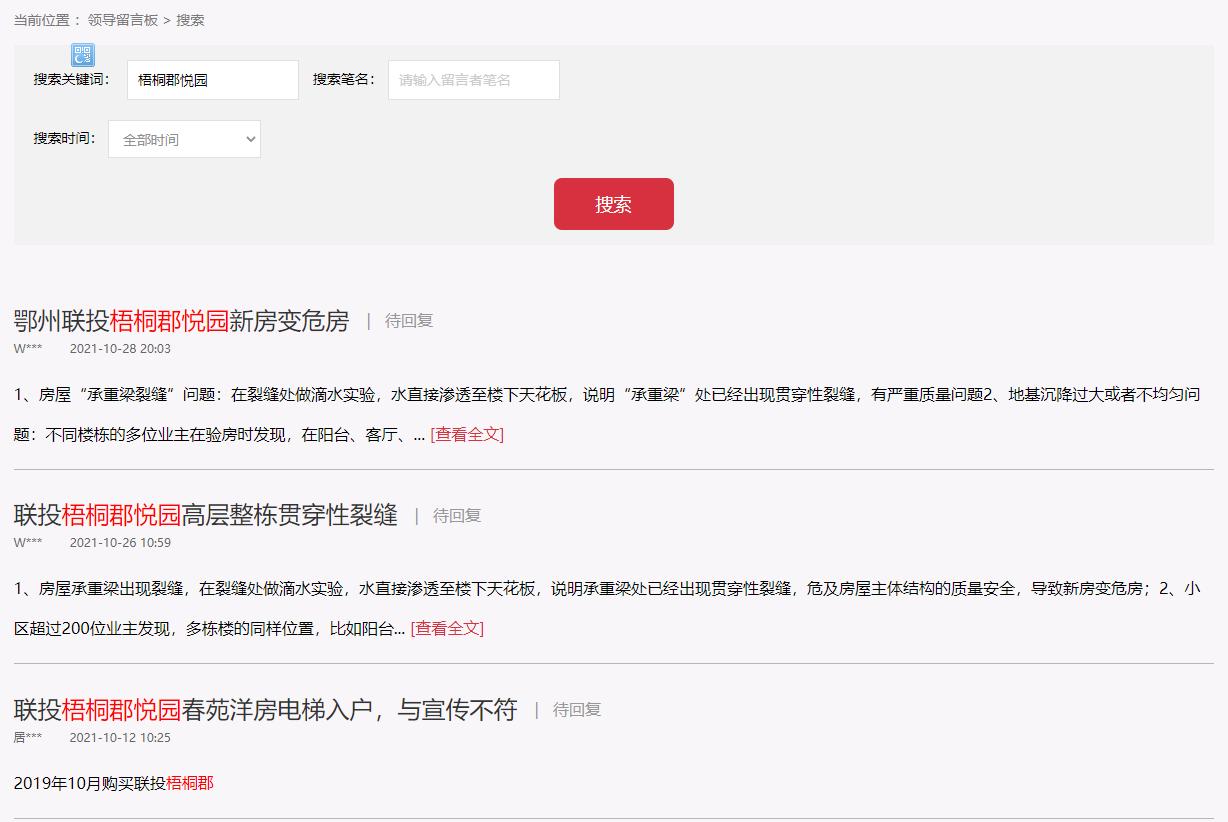The image size is (1228, 822).
Task: Select the 搜索 breadcrumb item
Action: click(190, 19)
